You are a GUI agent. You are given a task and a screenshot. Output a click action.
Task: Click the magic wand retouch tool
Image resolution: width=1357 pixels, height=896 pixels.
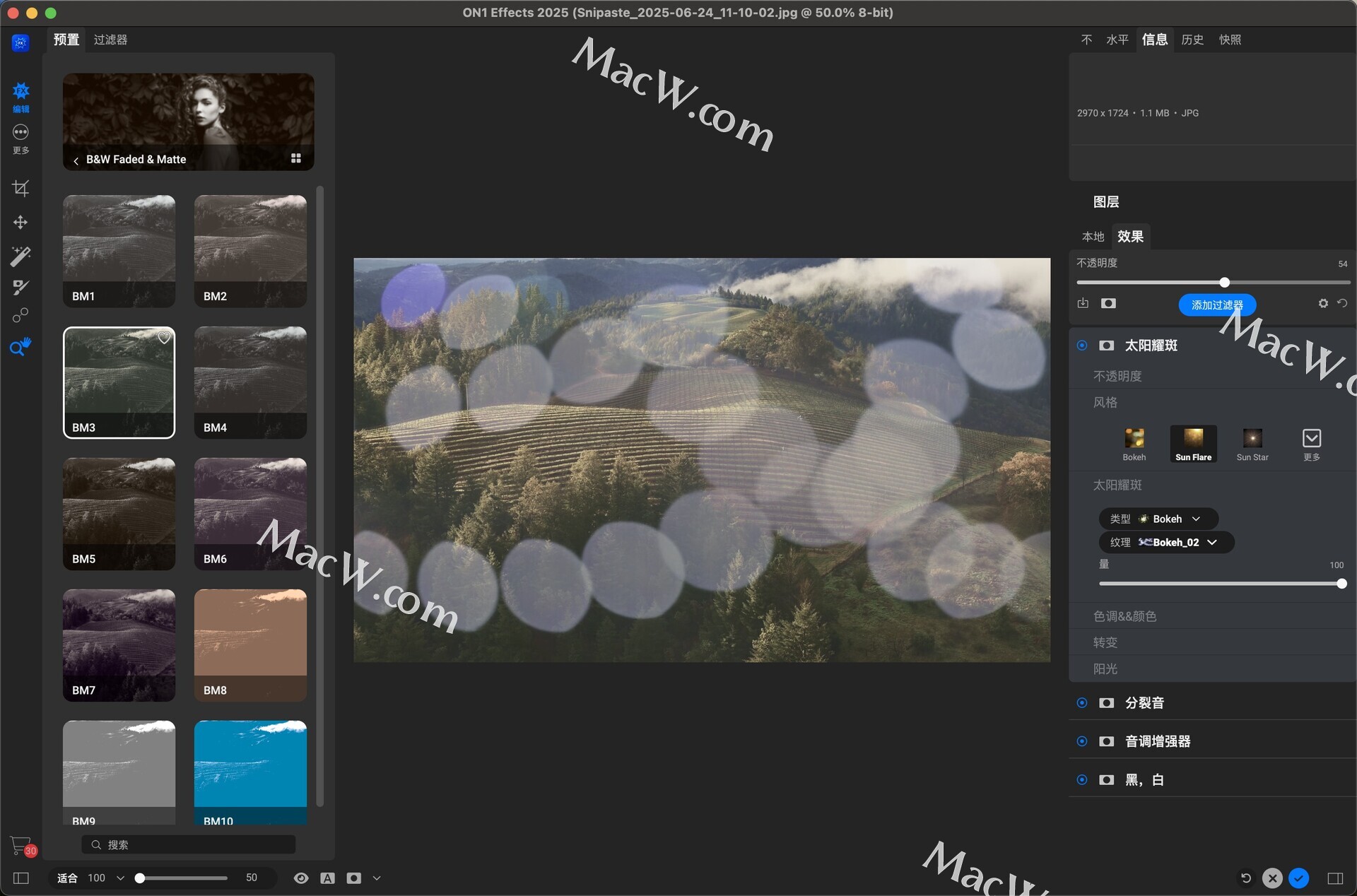click(x=20, y=255)
